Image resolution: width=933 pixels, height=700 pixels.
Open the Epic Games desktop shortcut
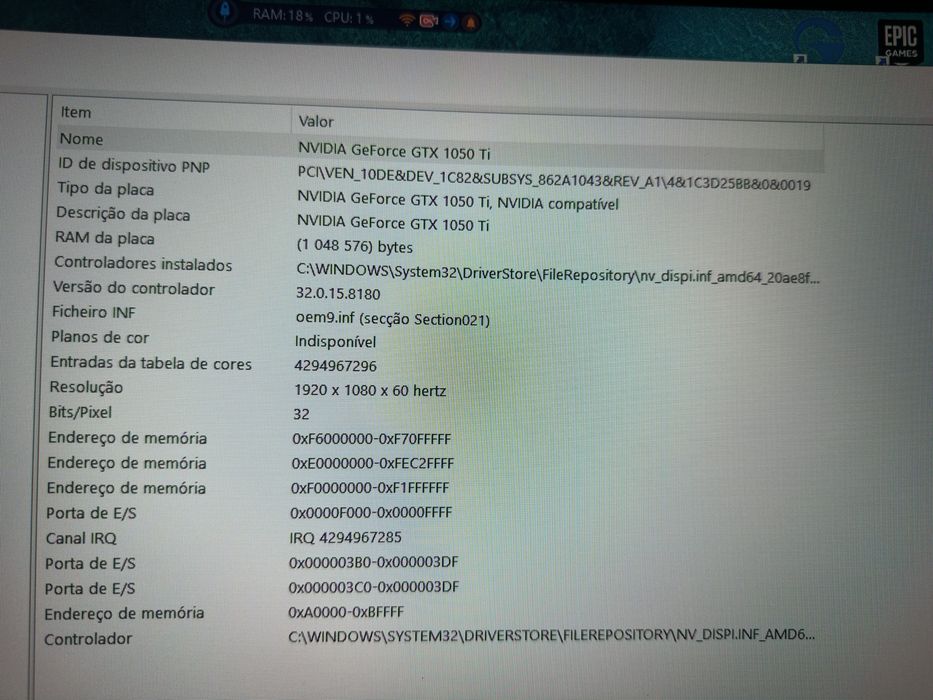point(899,41)
